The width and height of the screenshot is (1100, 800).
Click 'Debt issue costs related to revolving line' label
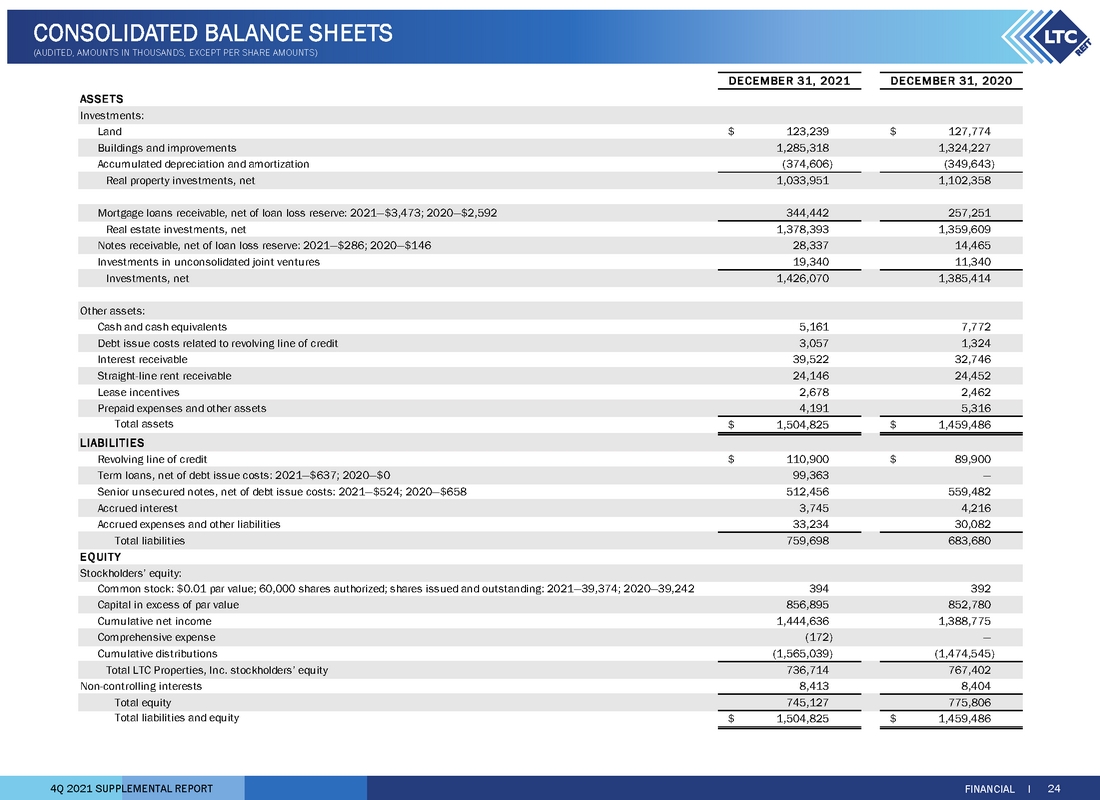point(217,343)
